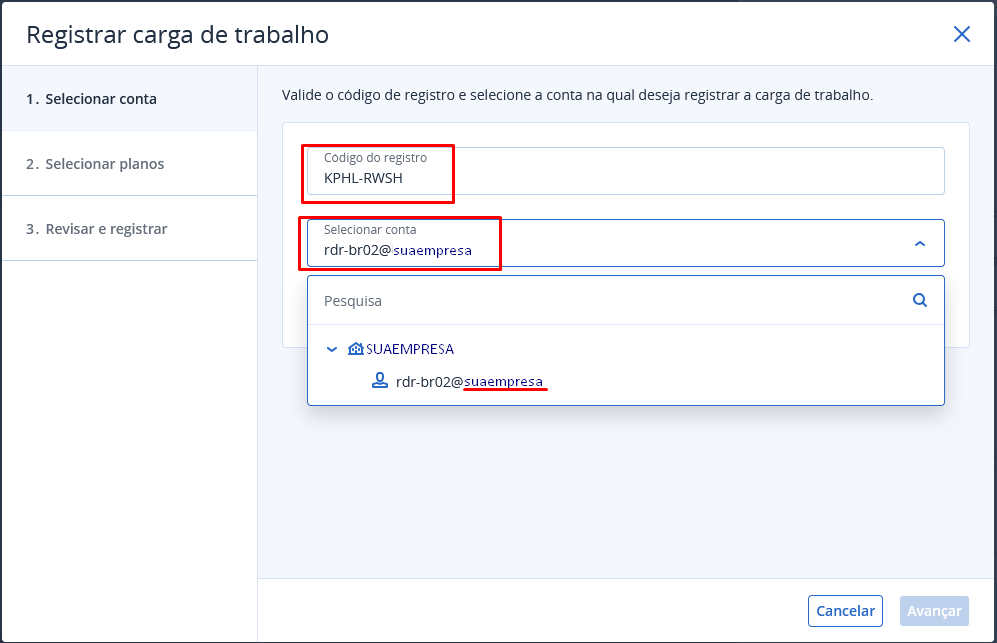997x643 pixels.
Task: Choose account rdr-br02@suaempresa from the list
Action: tap(469, 381)
